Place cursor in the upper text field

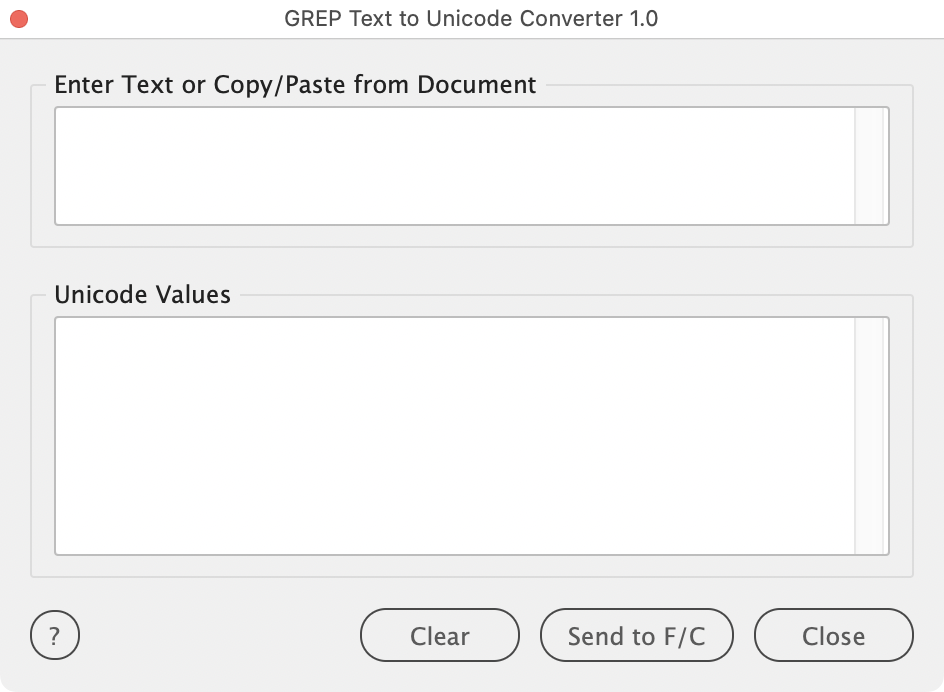click(455, 166)
